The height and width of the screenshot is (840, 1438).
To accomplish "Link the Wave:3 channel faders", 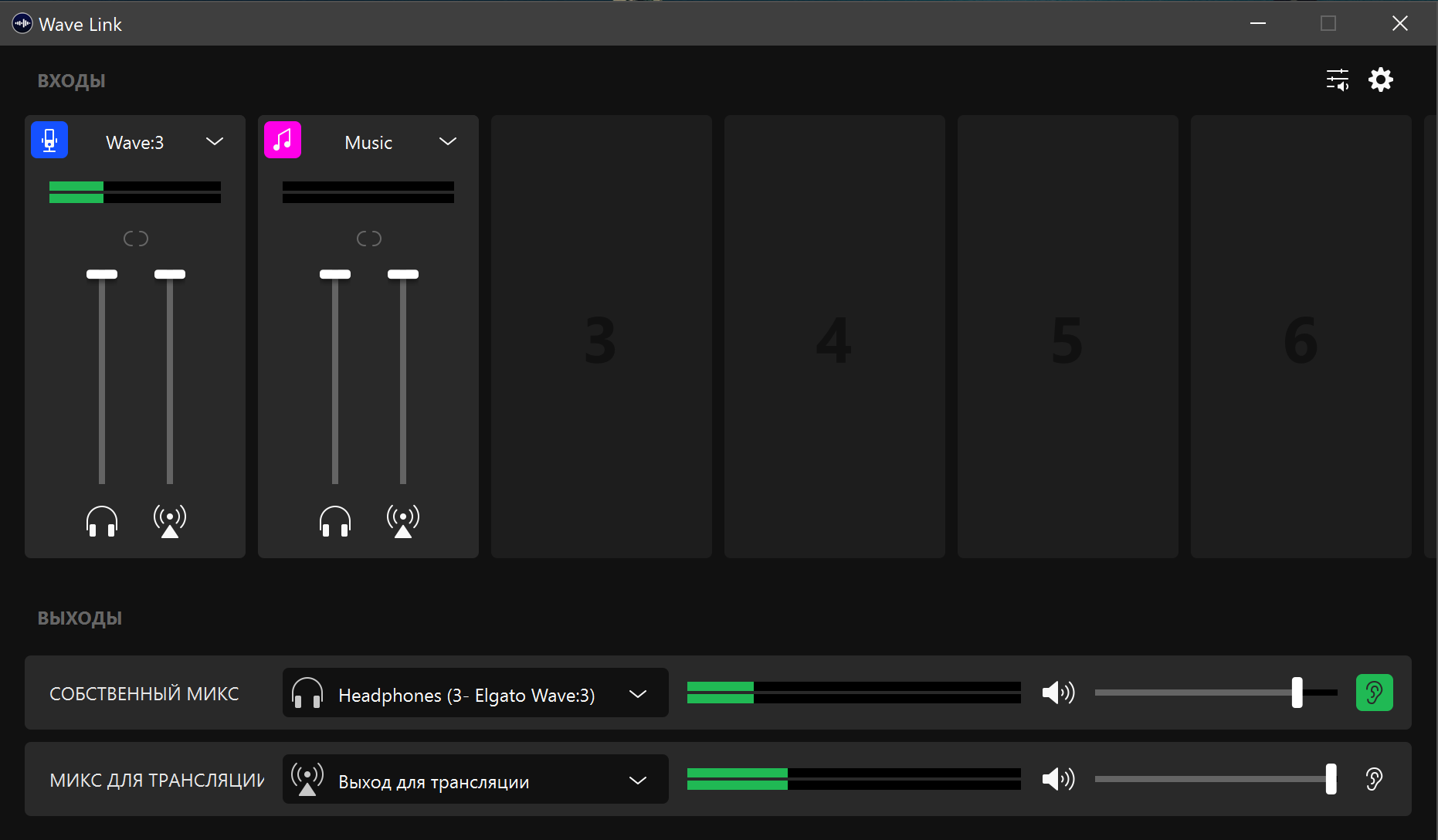I will click(136, 239).
